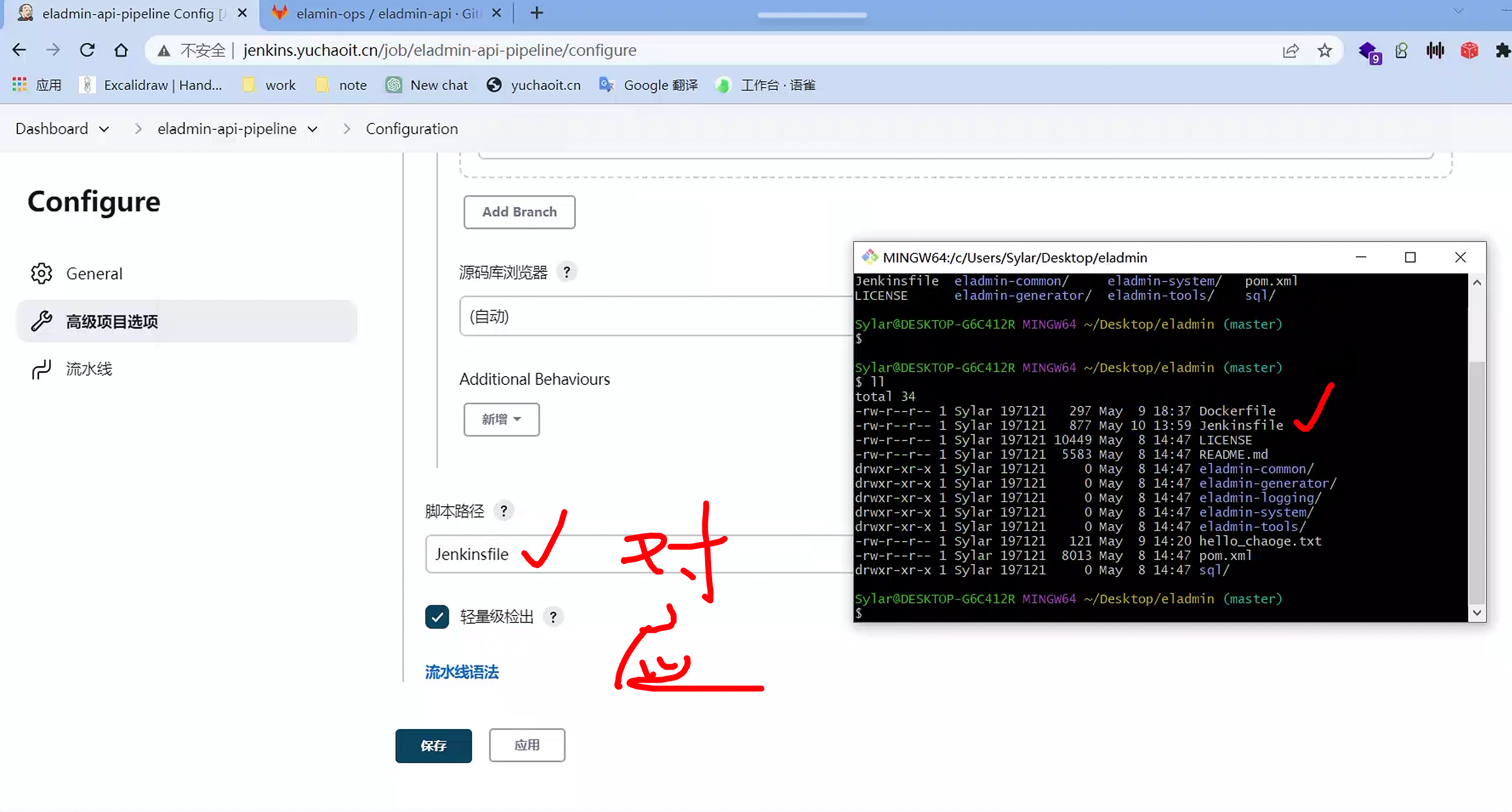Bookmark this page with the star icon

tap(1324, 50)
